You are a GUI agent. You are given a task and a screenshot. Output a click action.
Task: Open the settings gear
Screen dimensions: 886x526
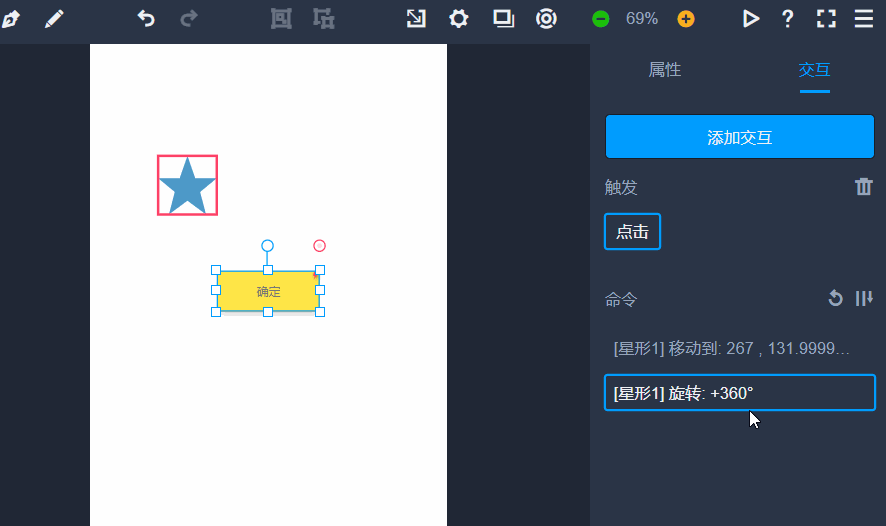click(458, 19)
